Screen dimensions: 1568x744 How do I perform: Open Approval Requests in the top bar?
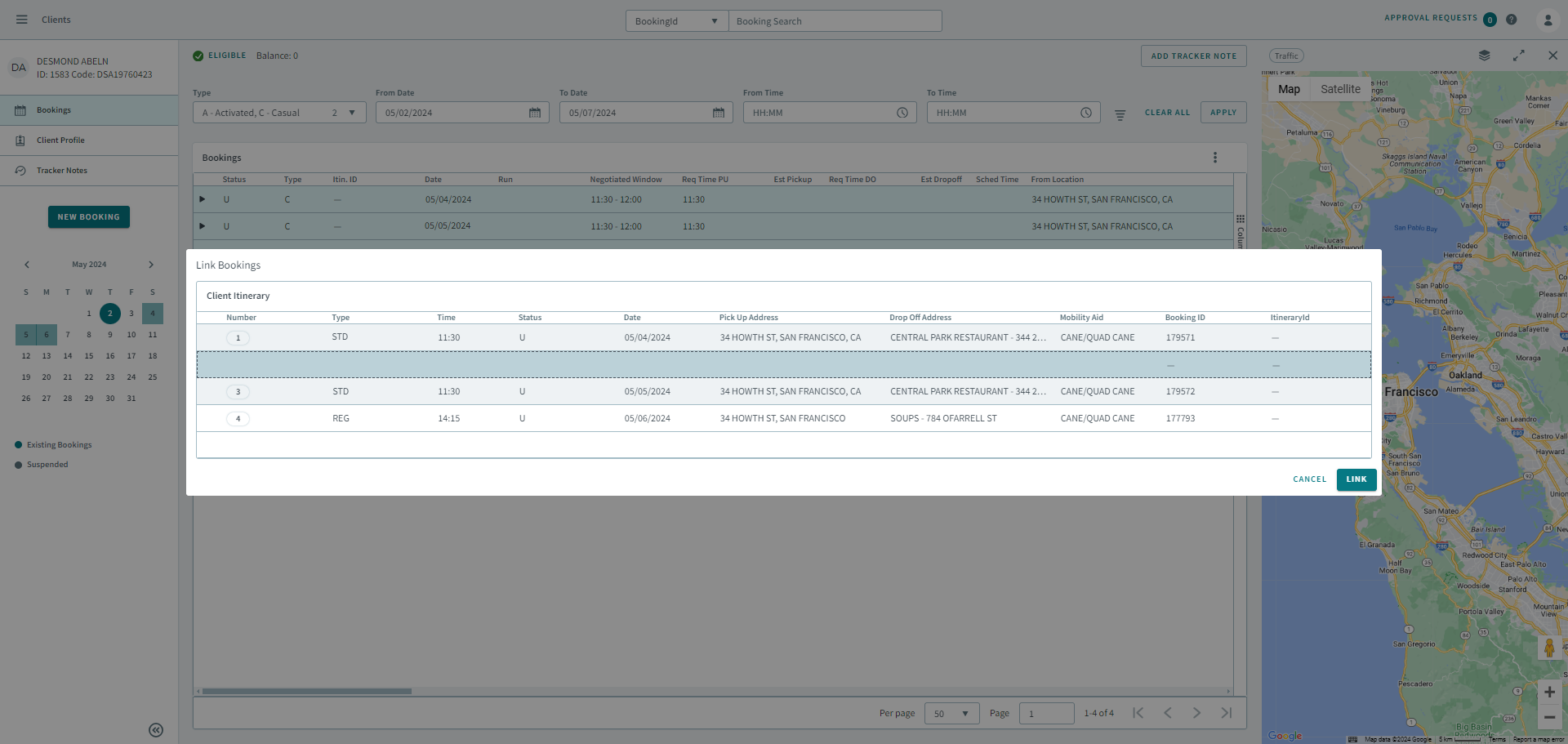(1431, 18)
